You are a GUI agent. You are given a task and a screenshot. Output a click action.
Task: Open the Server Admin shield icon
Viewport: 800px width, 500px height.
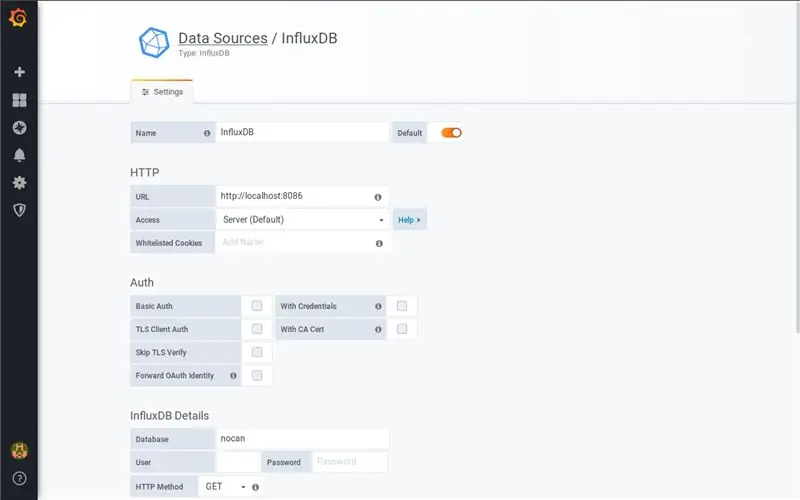19,210
